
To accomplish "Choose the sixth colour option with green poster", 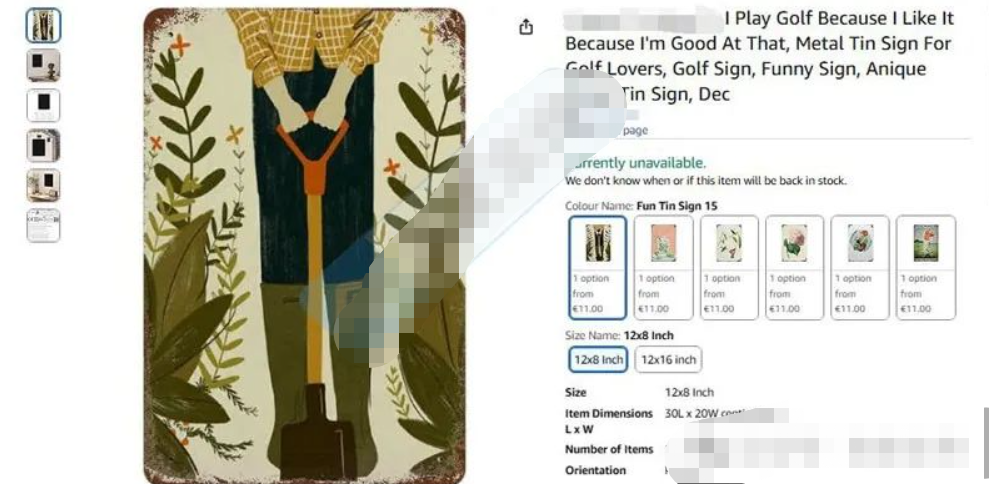I will point(926,268).
